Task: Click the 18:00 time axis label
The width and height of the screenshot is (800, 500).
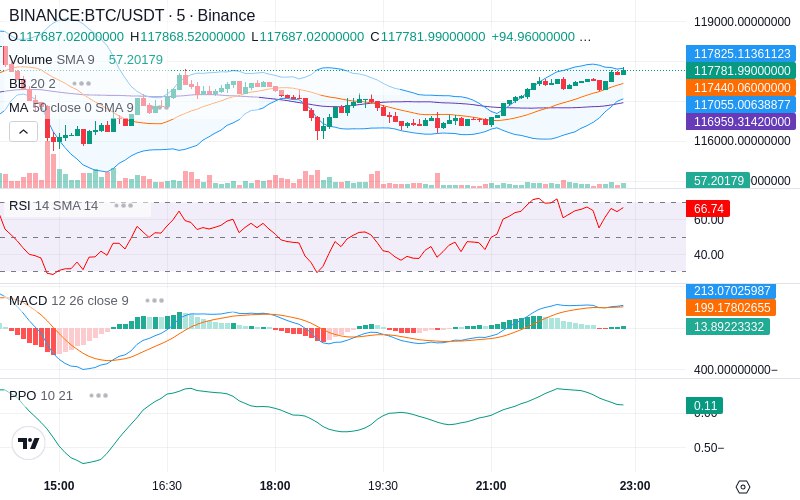Action: point(275,486)
